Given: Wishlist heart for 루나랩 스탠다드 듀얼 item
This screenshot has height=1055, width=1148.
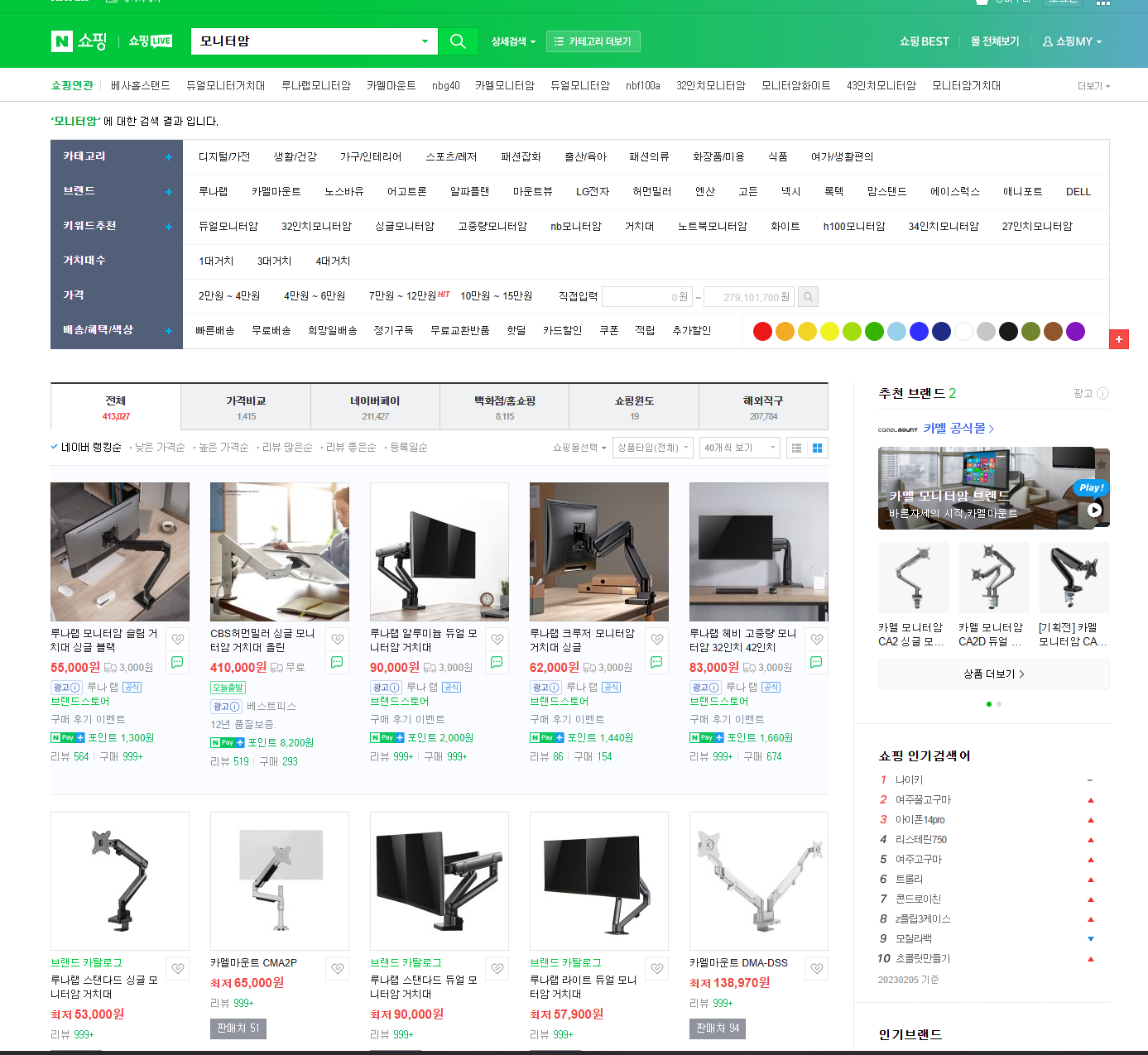Looking at the screenshot, I should (497, 969).
